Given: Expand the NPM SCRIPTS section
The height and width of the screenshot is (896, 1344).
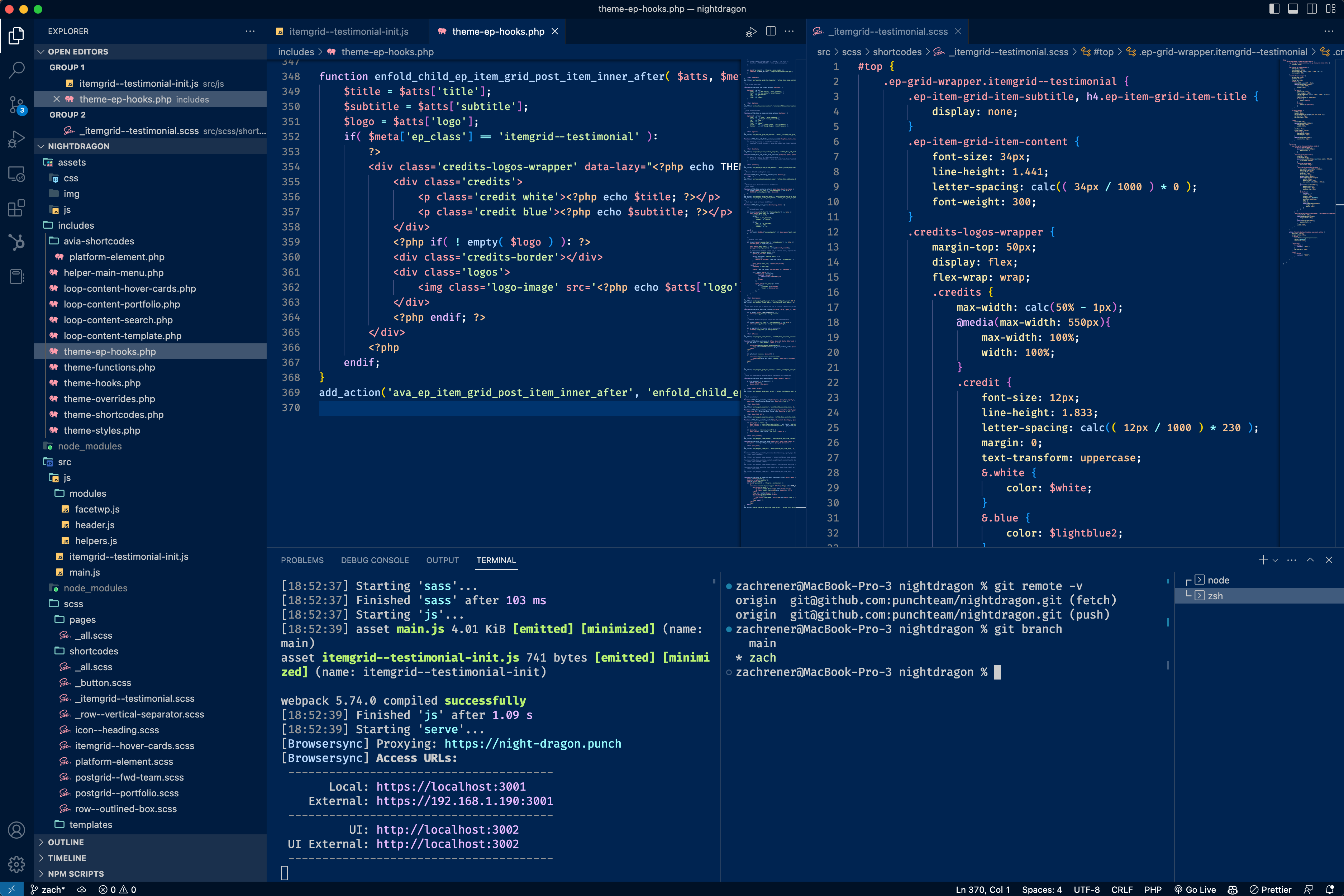Looking at the screenshot, I should [x=150, y=874].
